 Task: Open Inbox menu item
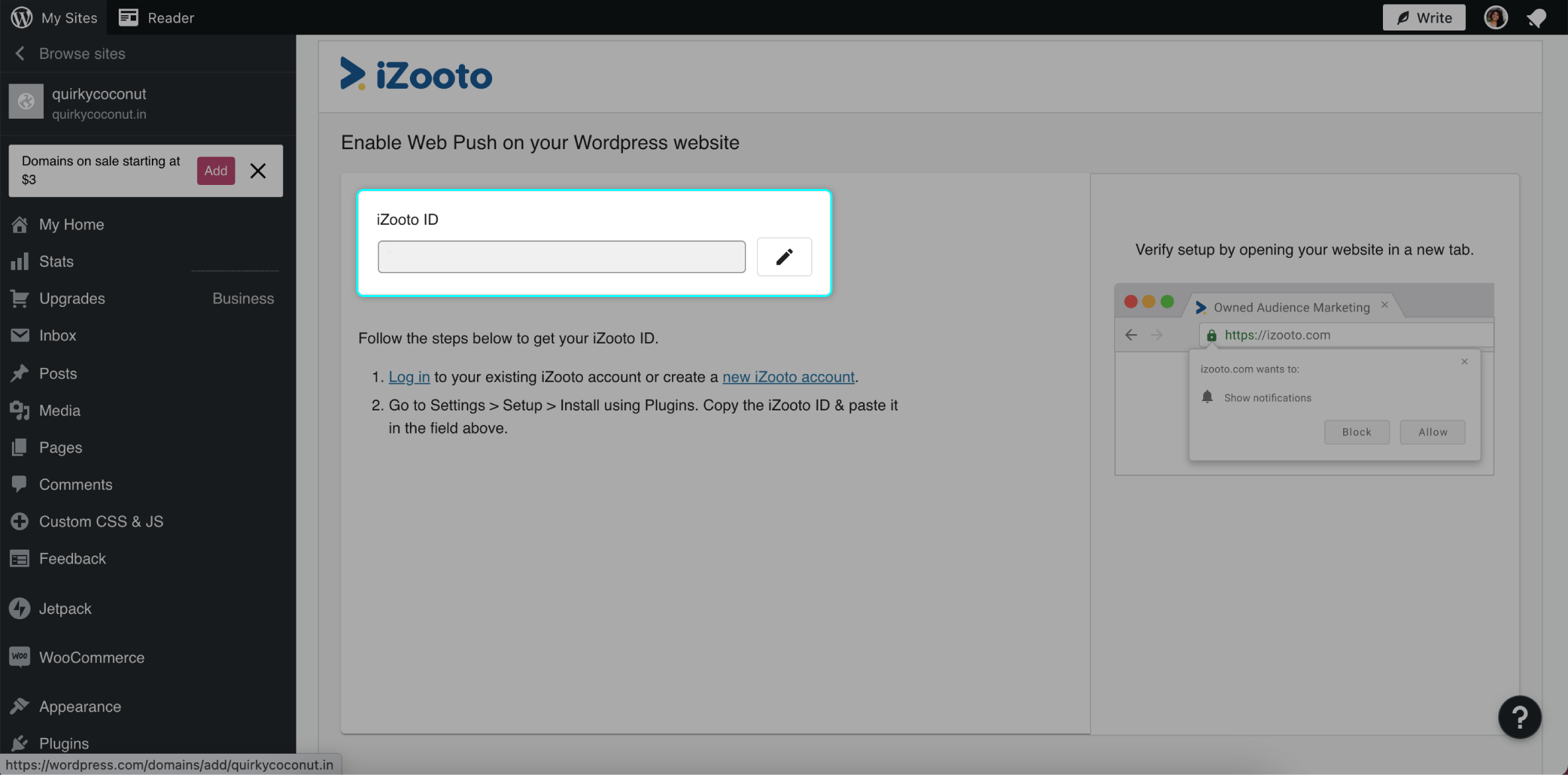pos(58,335)
